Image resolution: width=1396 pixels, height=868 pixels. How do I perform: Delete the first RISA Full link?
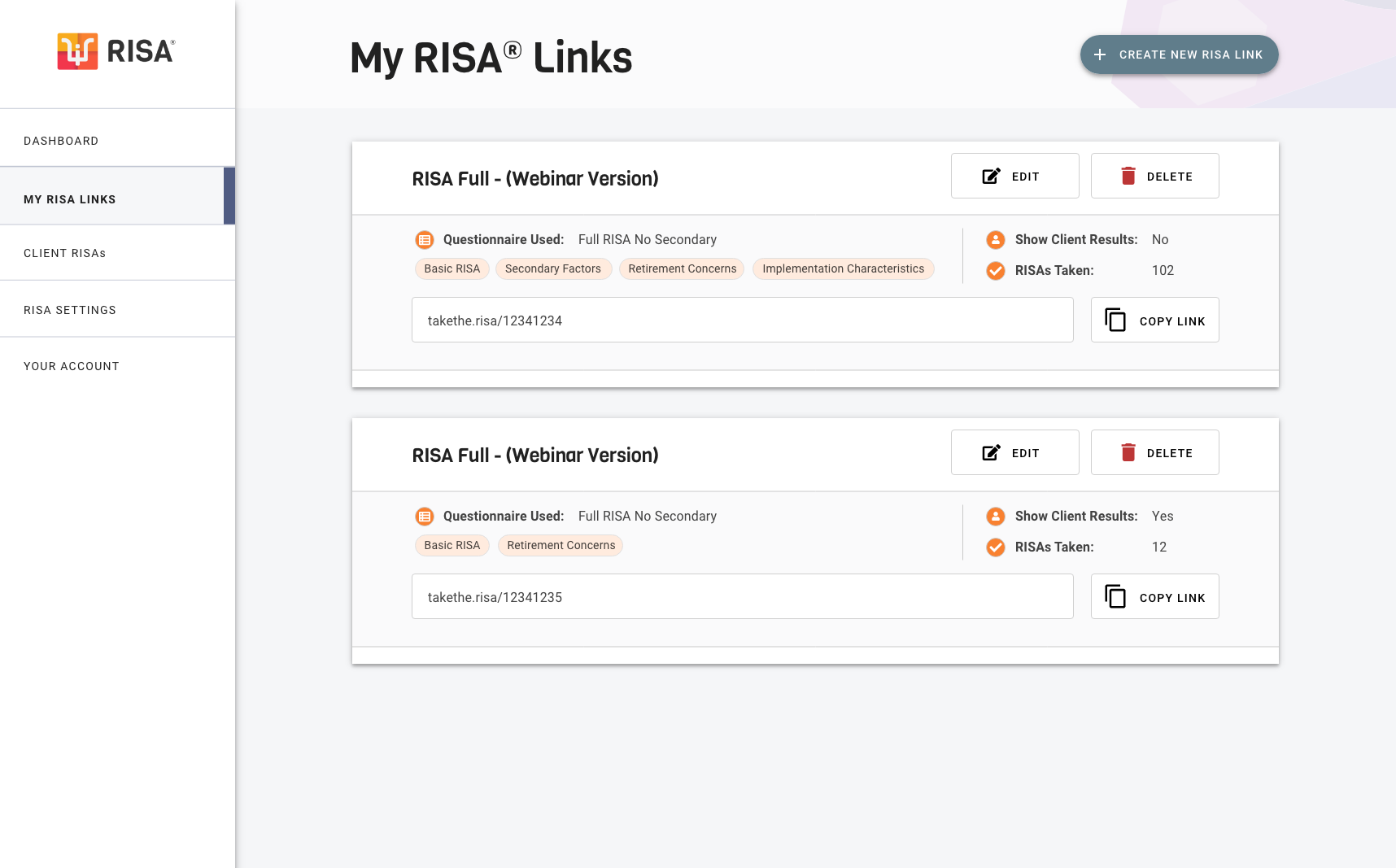click(1154, 176)
